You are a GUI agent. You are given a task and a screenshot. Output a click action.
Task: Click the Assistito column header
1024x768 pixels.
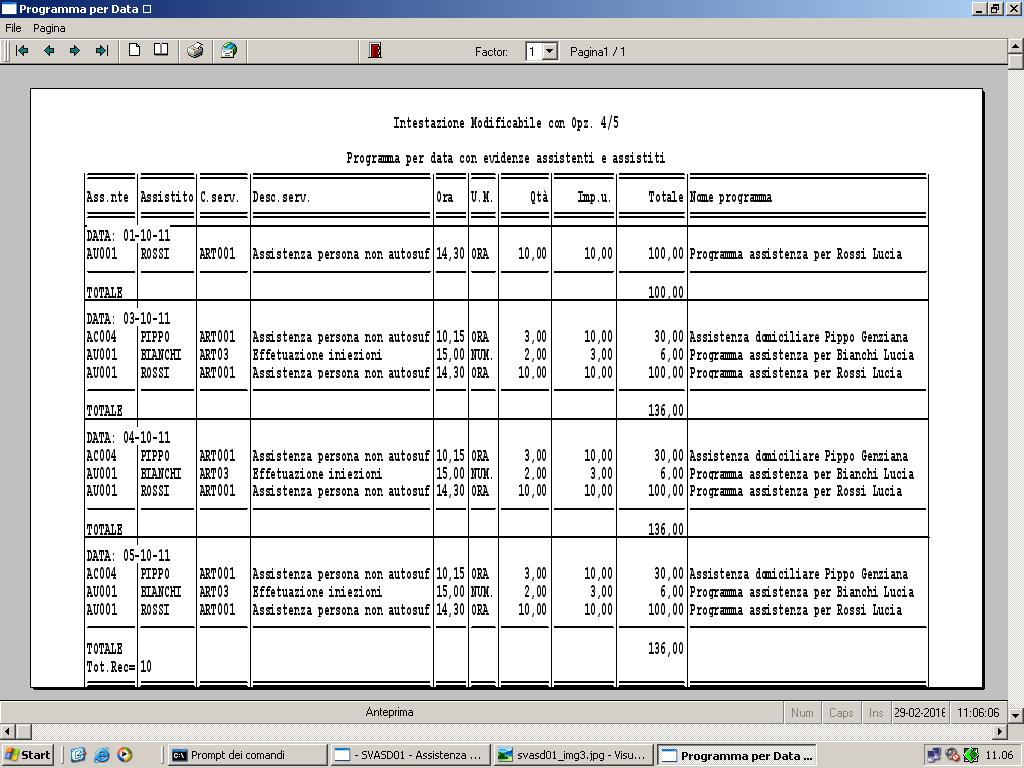[167, 197]
